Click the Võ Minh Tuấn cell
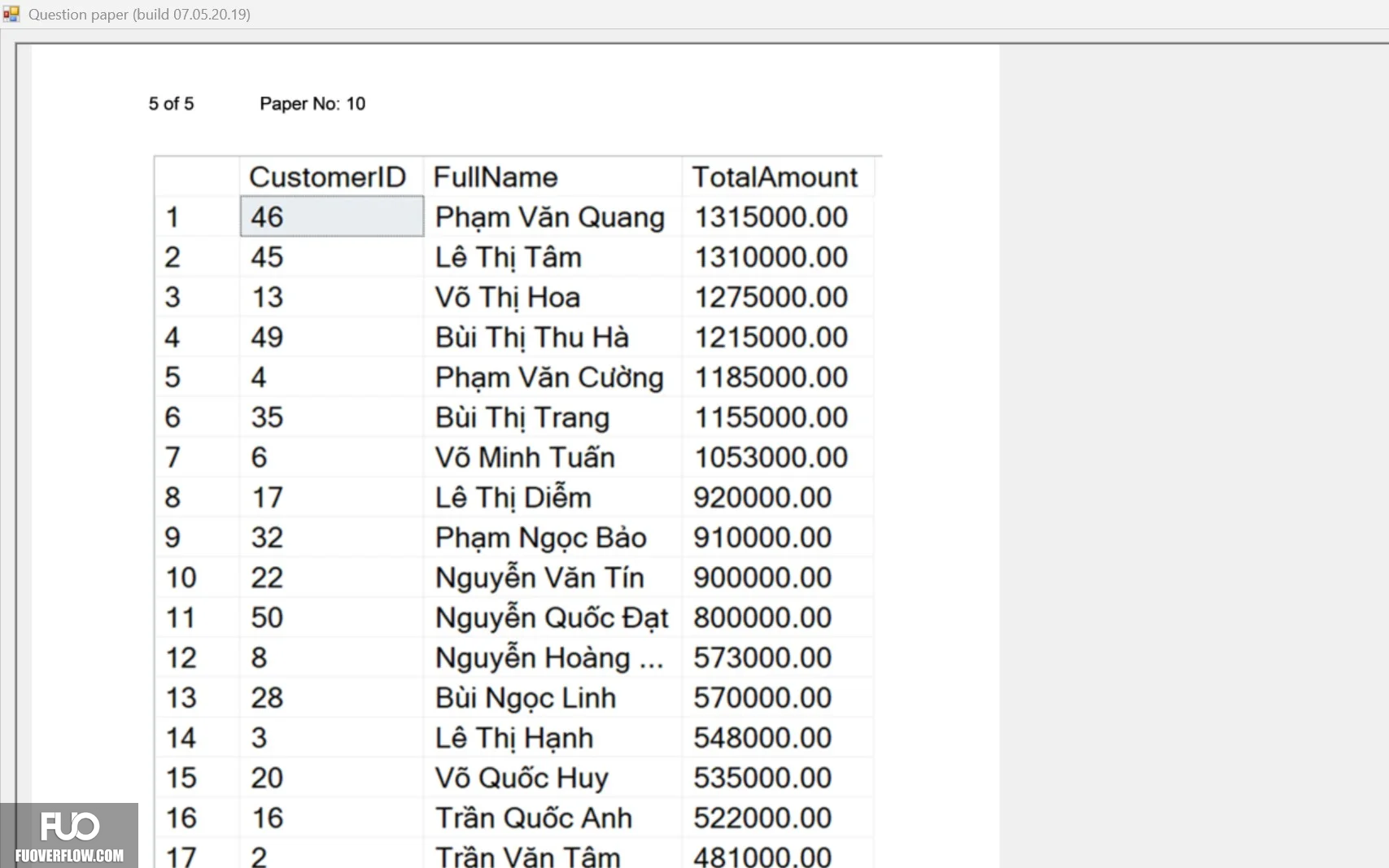The image size is (1389, 868). (553, 457)
